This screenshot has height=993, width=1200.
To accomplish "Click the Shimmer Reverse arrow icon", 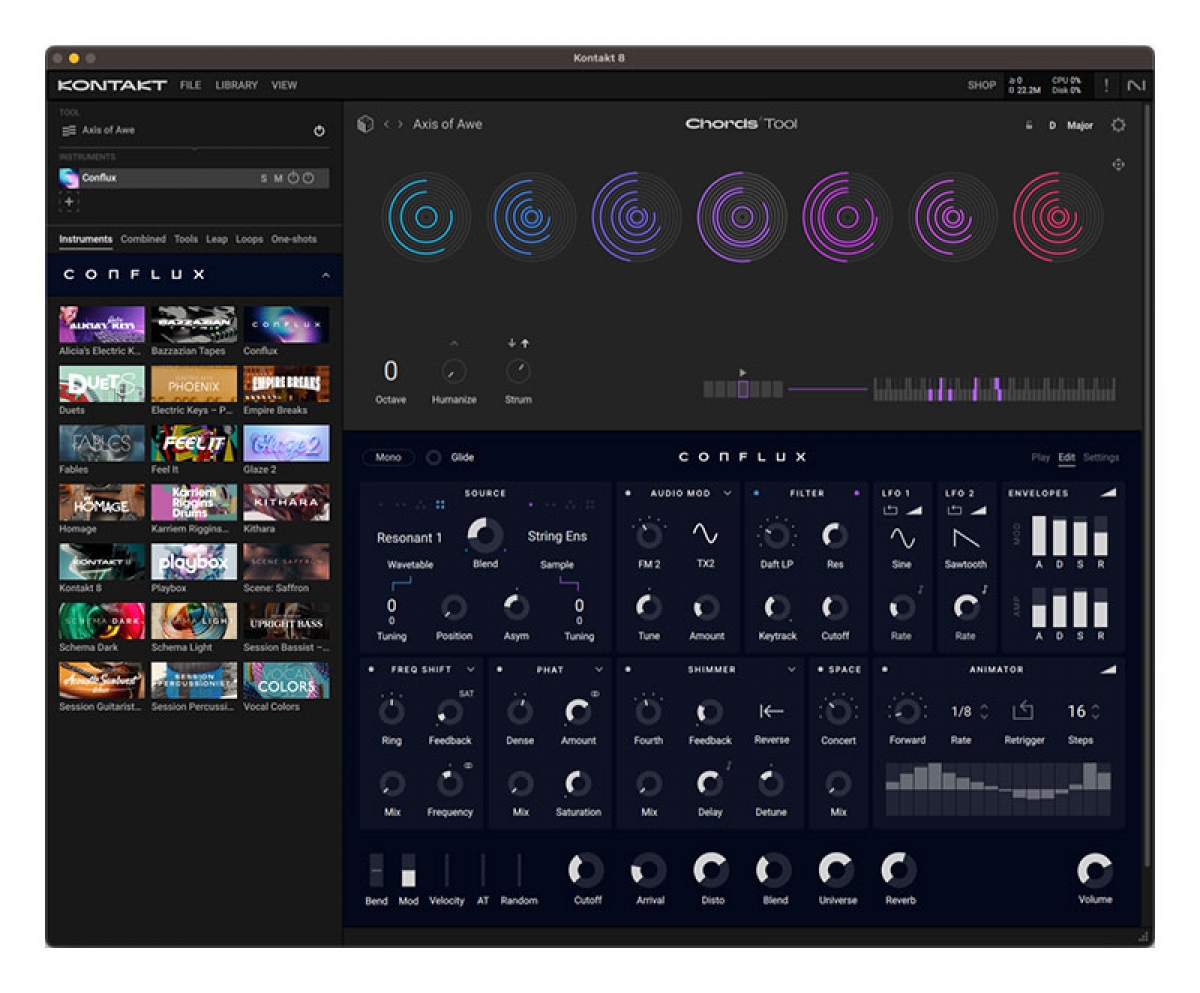I will [x=771, y=711].
